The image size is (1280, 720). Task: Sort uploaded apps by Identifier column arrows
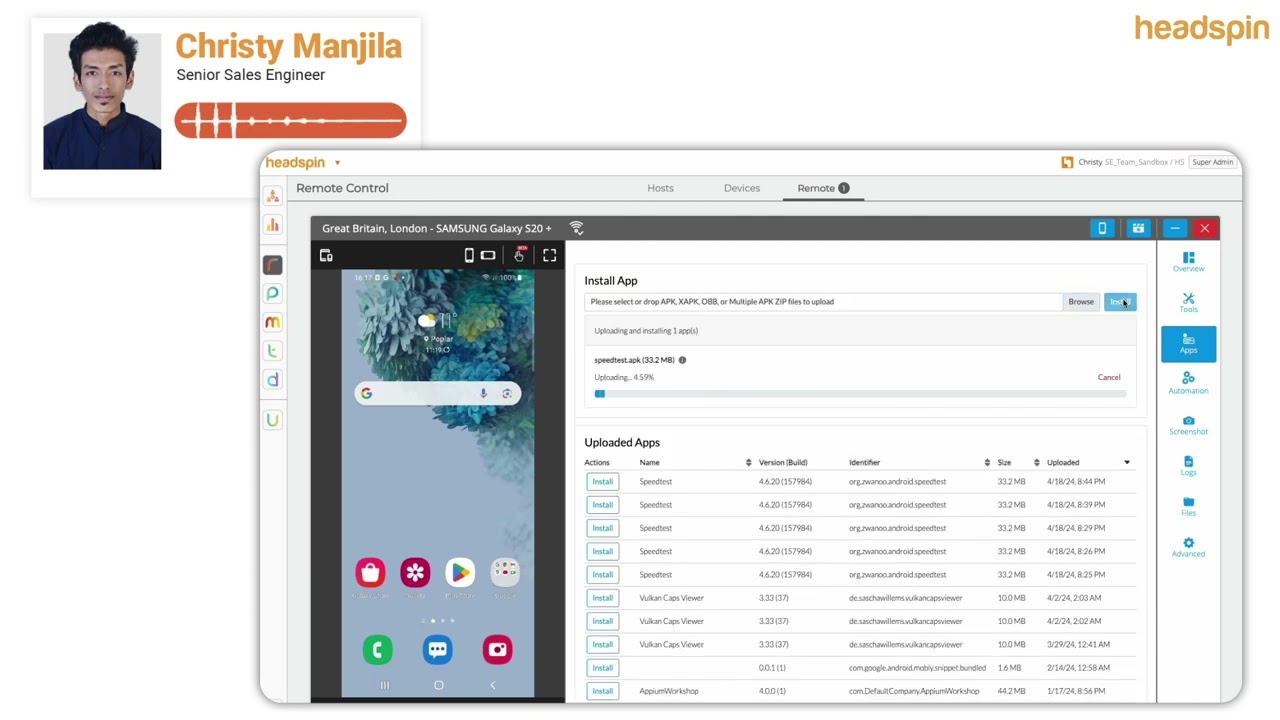(x=987, y=463)
